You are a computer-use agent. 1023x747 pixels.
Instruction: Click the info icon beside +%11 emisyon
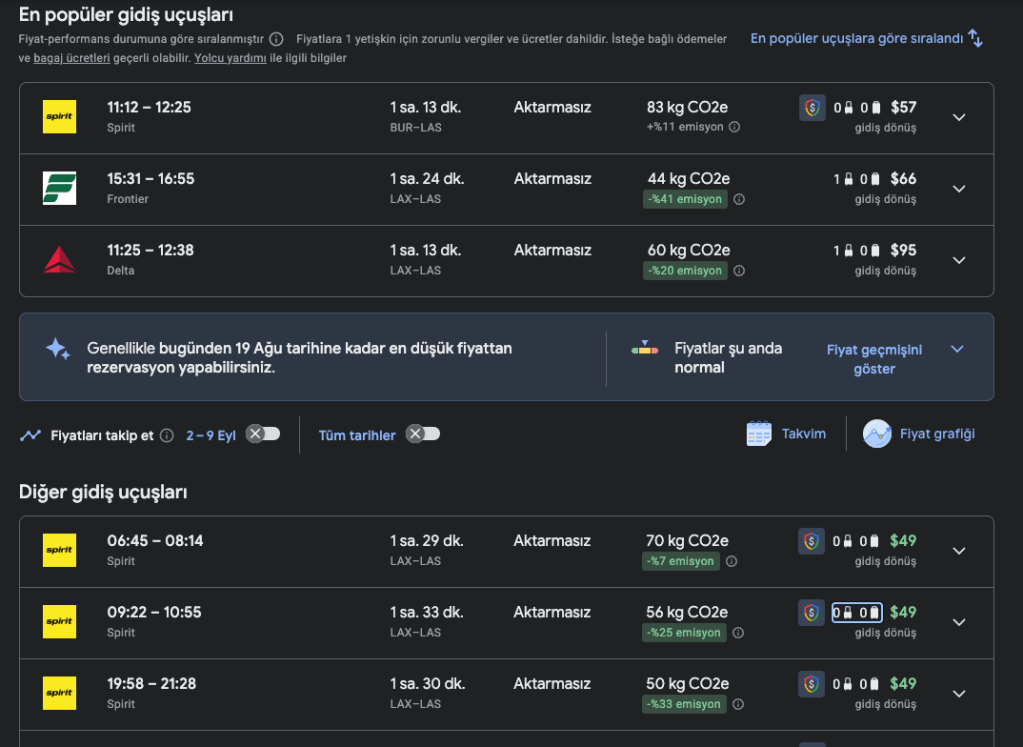(x=734, y=127)
